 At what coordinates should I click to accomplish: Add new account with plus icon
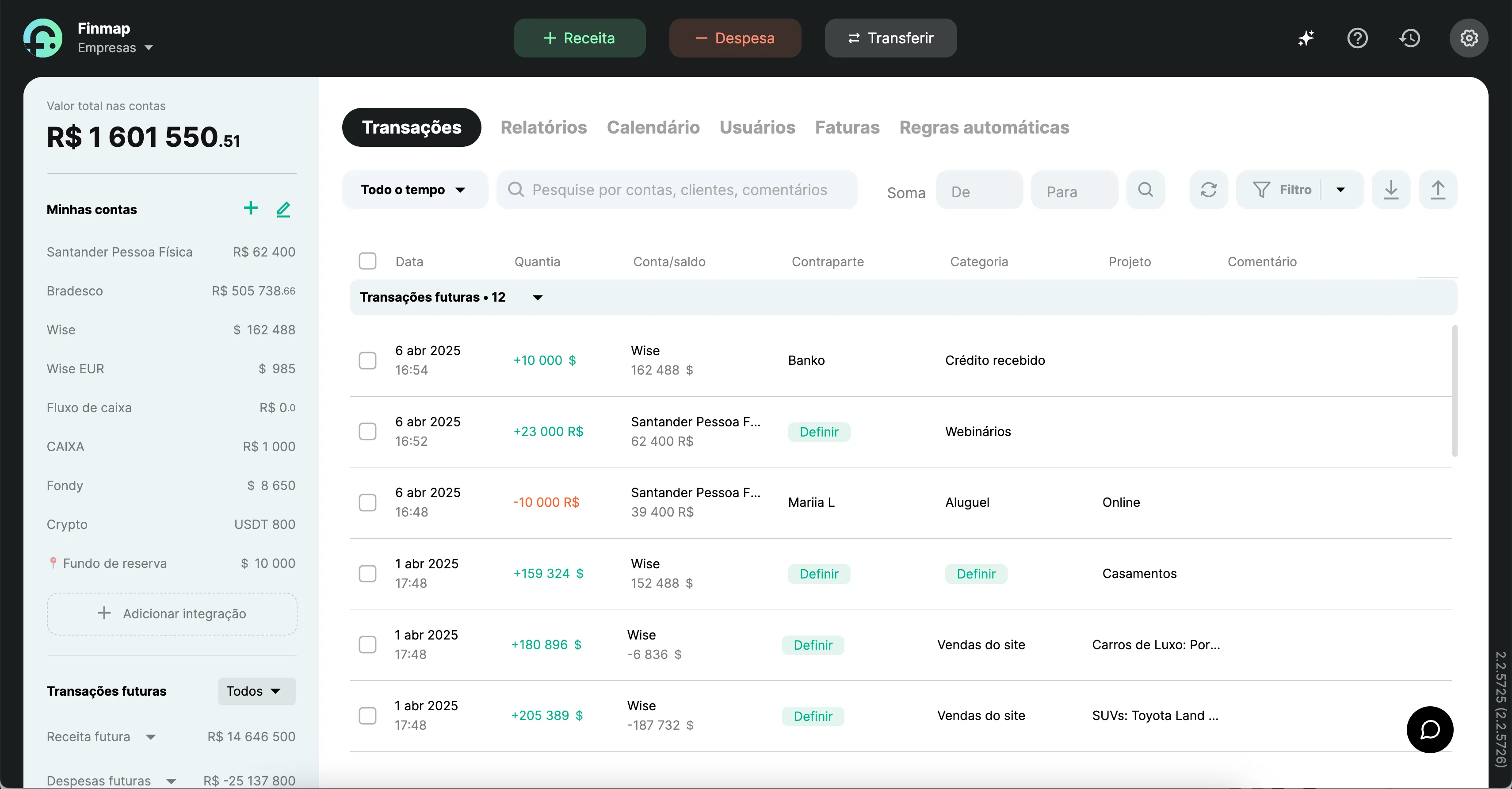(251, 208)
